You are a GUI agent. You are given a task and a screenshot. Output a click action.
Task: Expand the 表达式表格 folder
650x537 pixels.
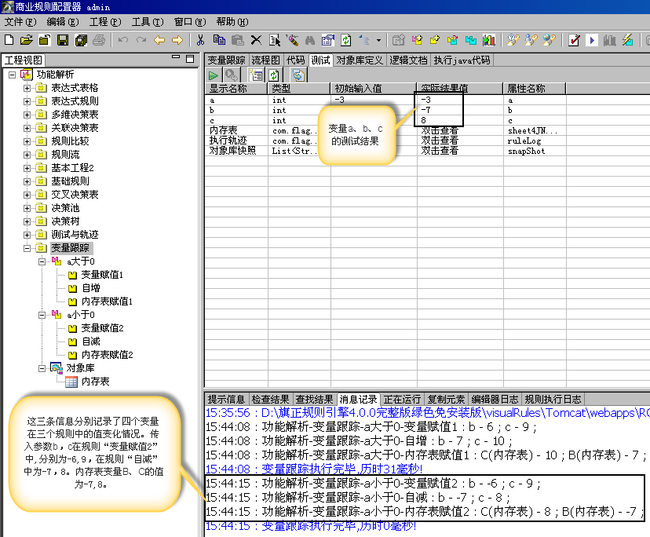[x=27, y=88]
